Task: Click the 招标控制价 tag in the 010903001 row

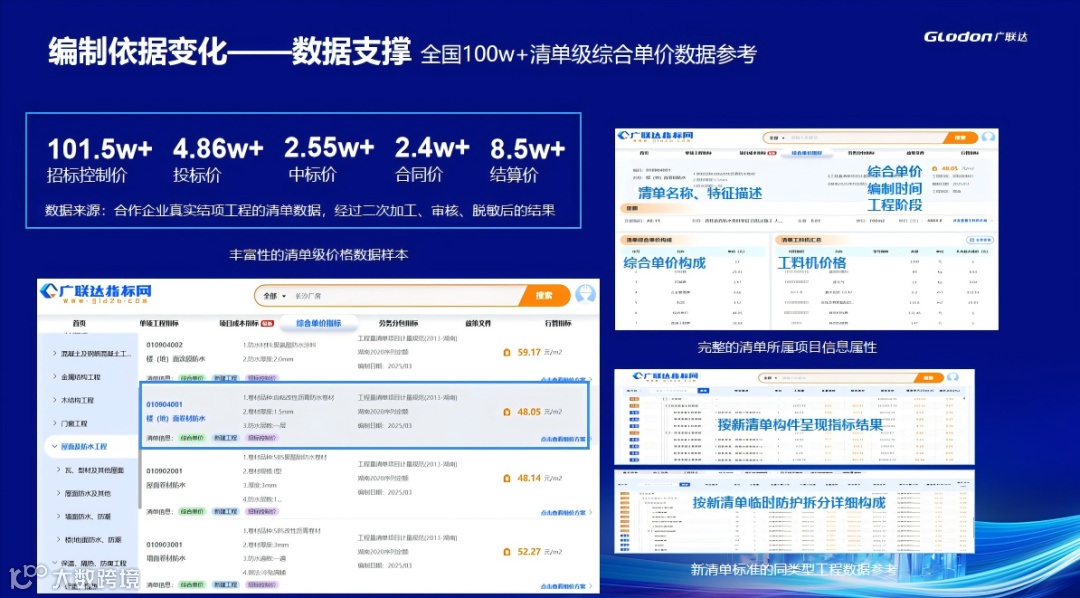Action: pos(261,585)
